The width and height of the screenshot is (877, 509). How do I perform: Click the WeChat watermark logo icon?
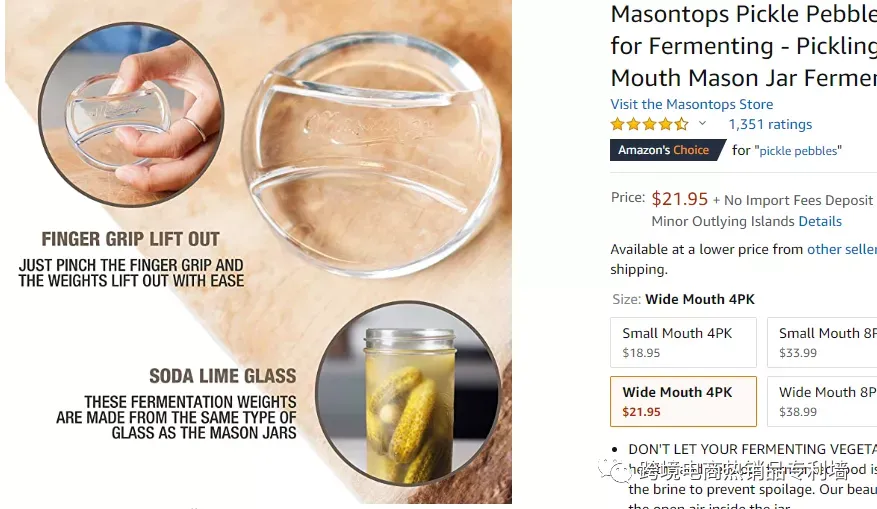coord(616,471)
